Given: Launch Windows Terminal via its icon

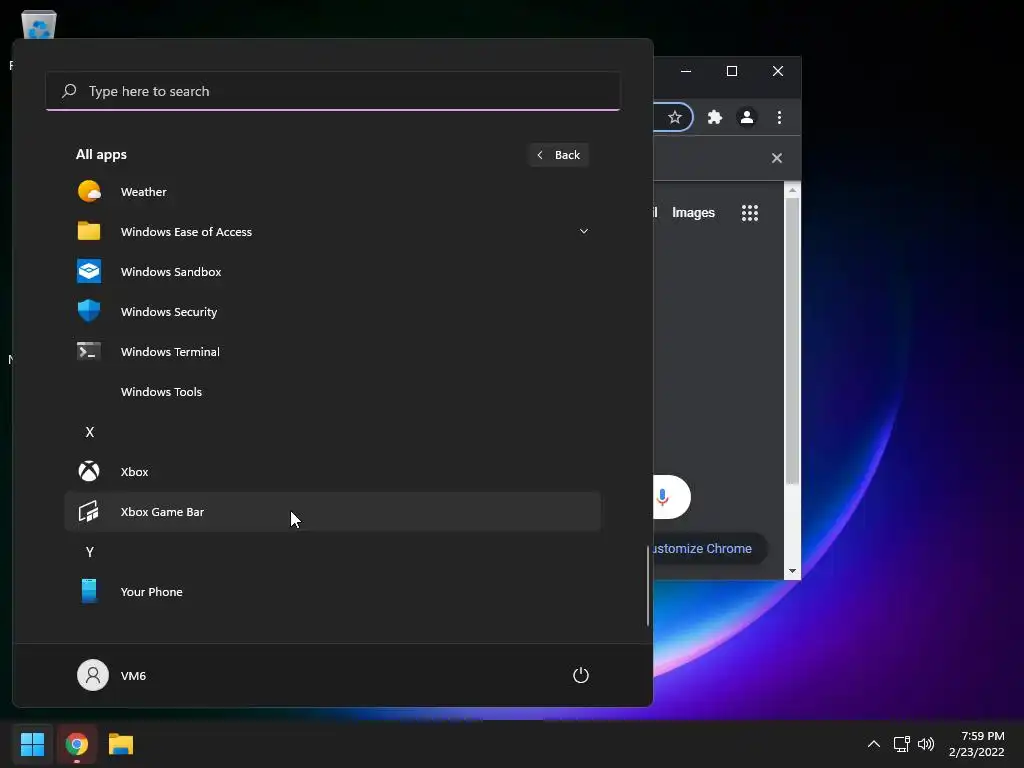Looking at the screenshot, I should [89, 351].
